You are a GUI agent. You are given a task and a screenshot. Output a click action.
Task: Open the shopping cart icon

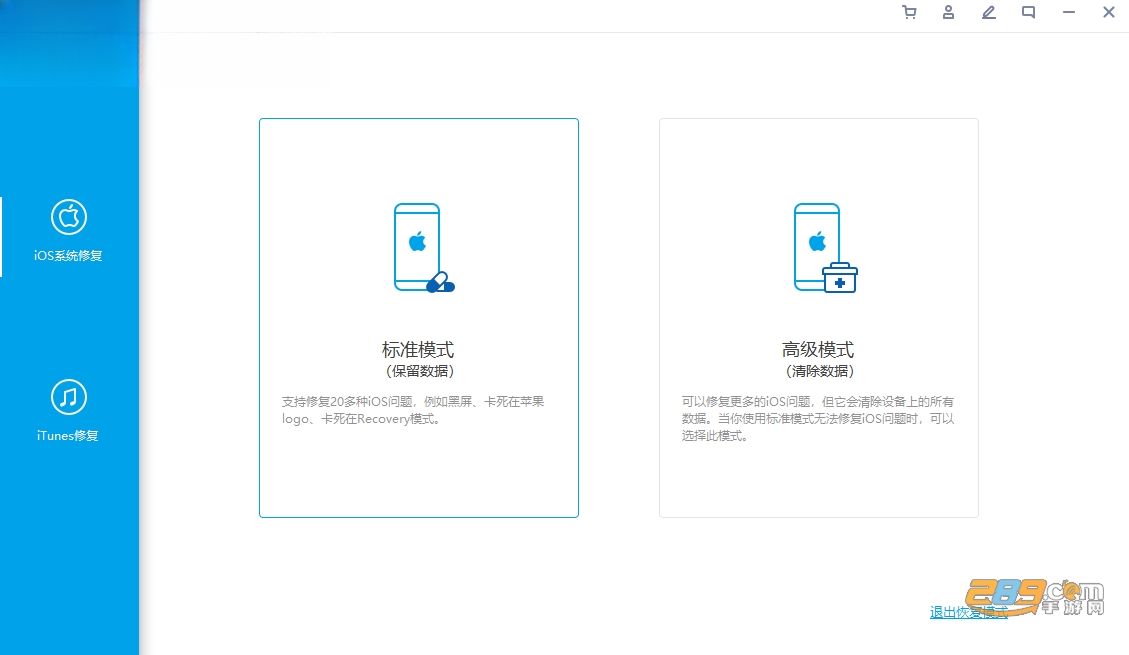[909, 12]
